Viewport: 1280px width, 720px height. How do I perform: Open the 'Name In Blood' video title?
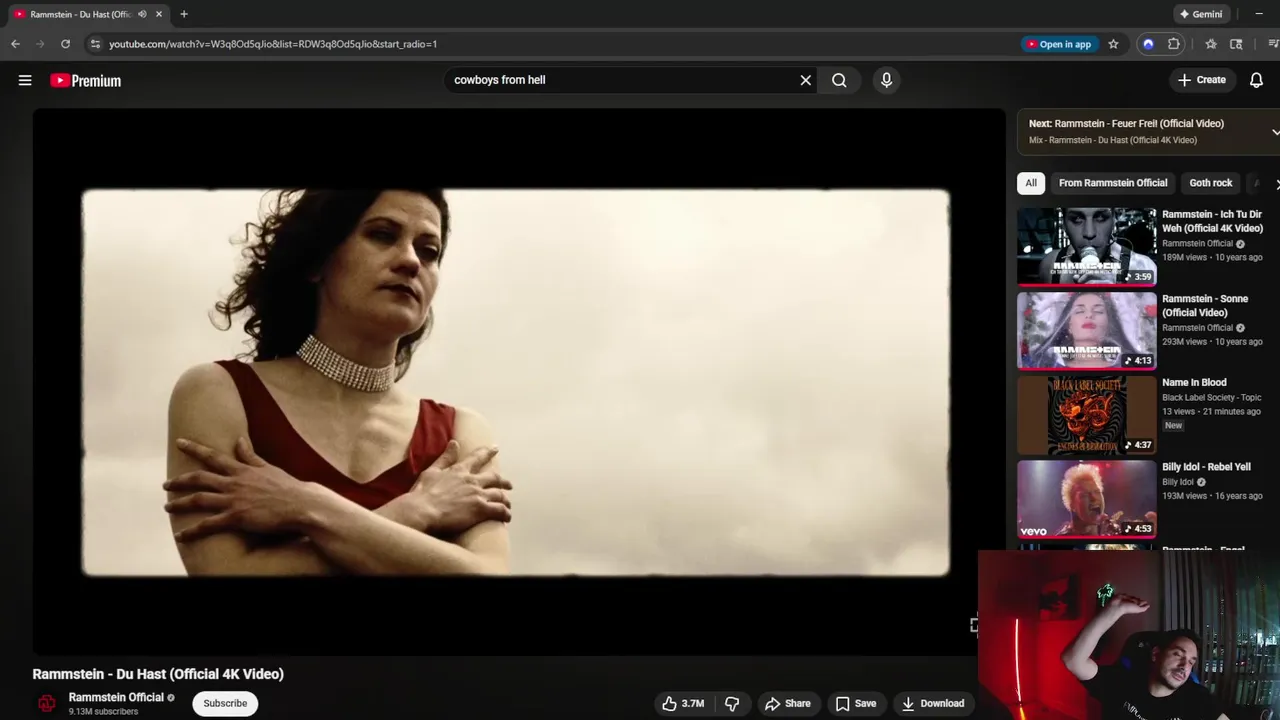click(x=1194, y=382)
